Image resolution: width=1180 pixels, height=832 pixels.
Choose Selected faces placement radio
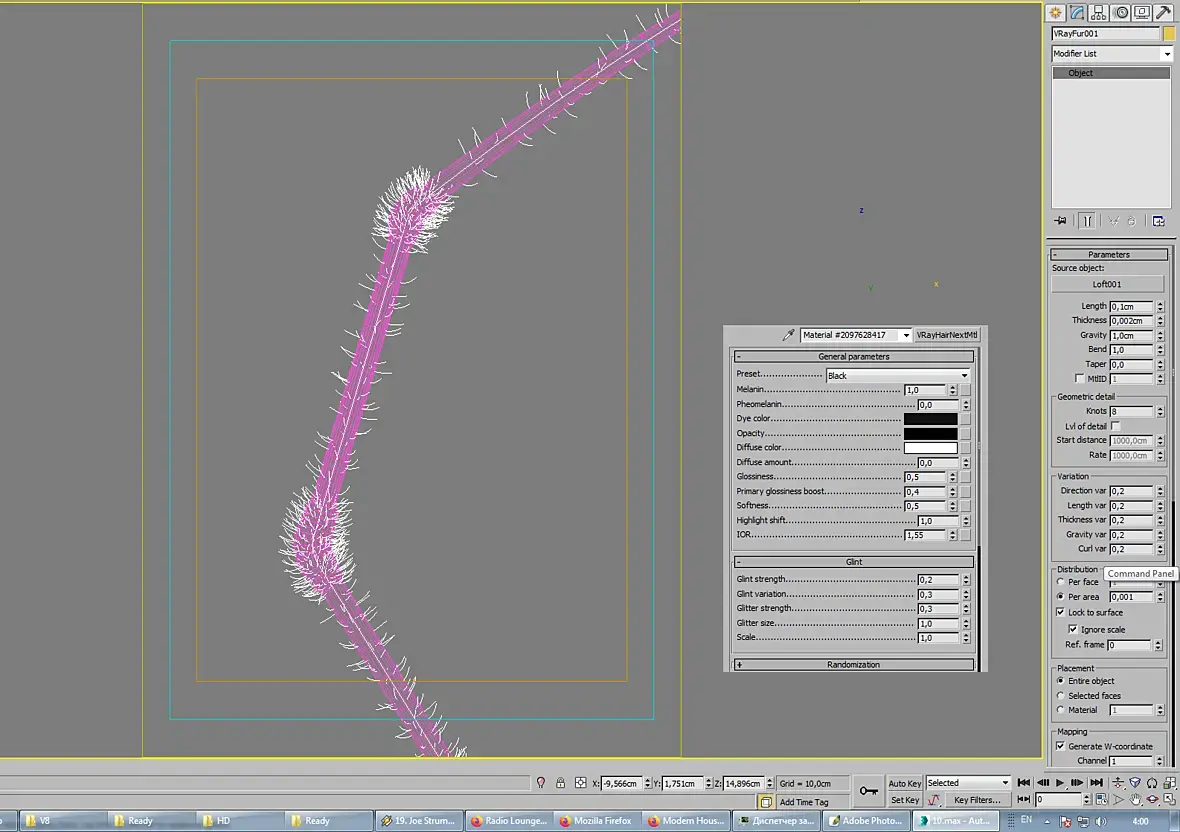(1060, 696)
